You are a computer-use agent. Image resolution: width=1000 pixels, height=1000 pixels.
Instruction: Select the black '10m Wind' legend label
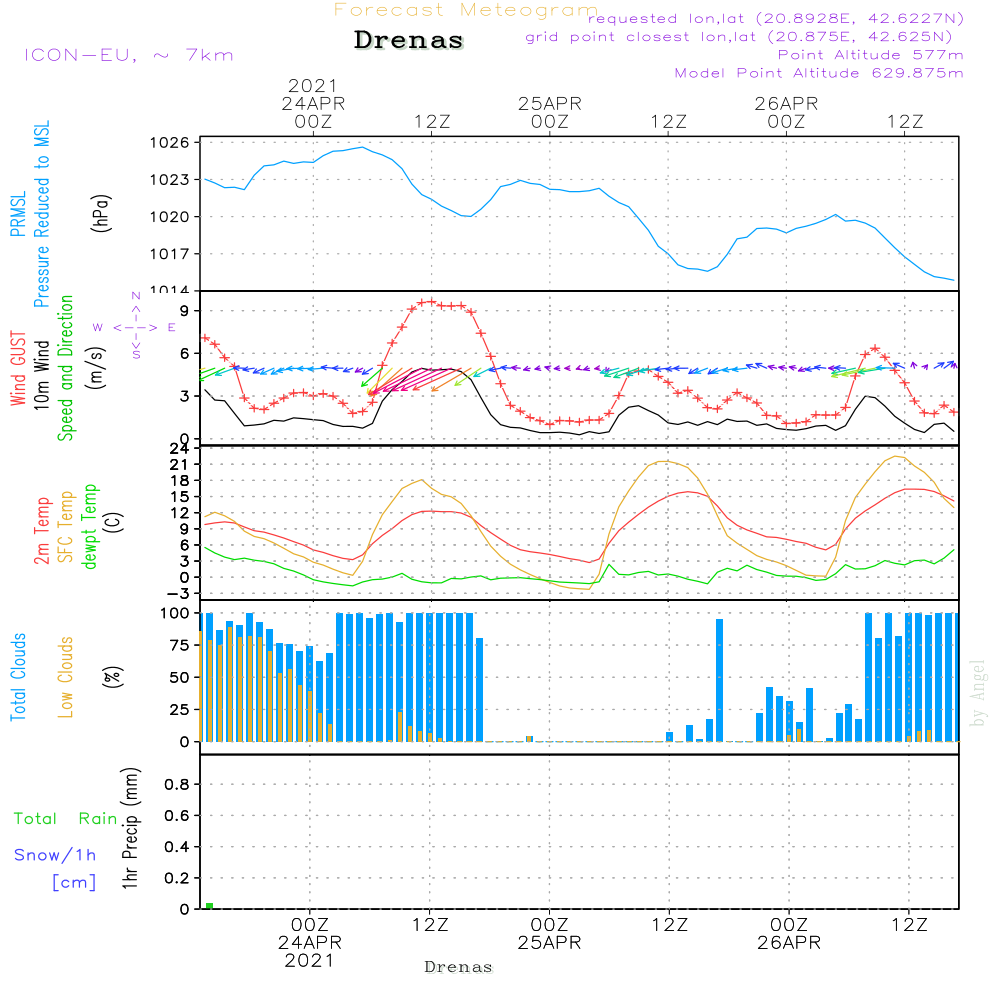(41, 374)
